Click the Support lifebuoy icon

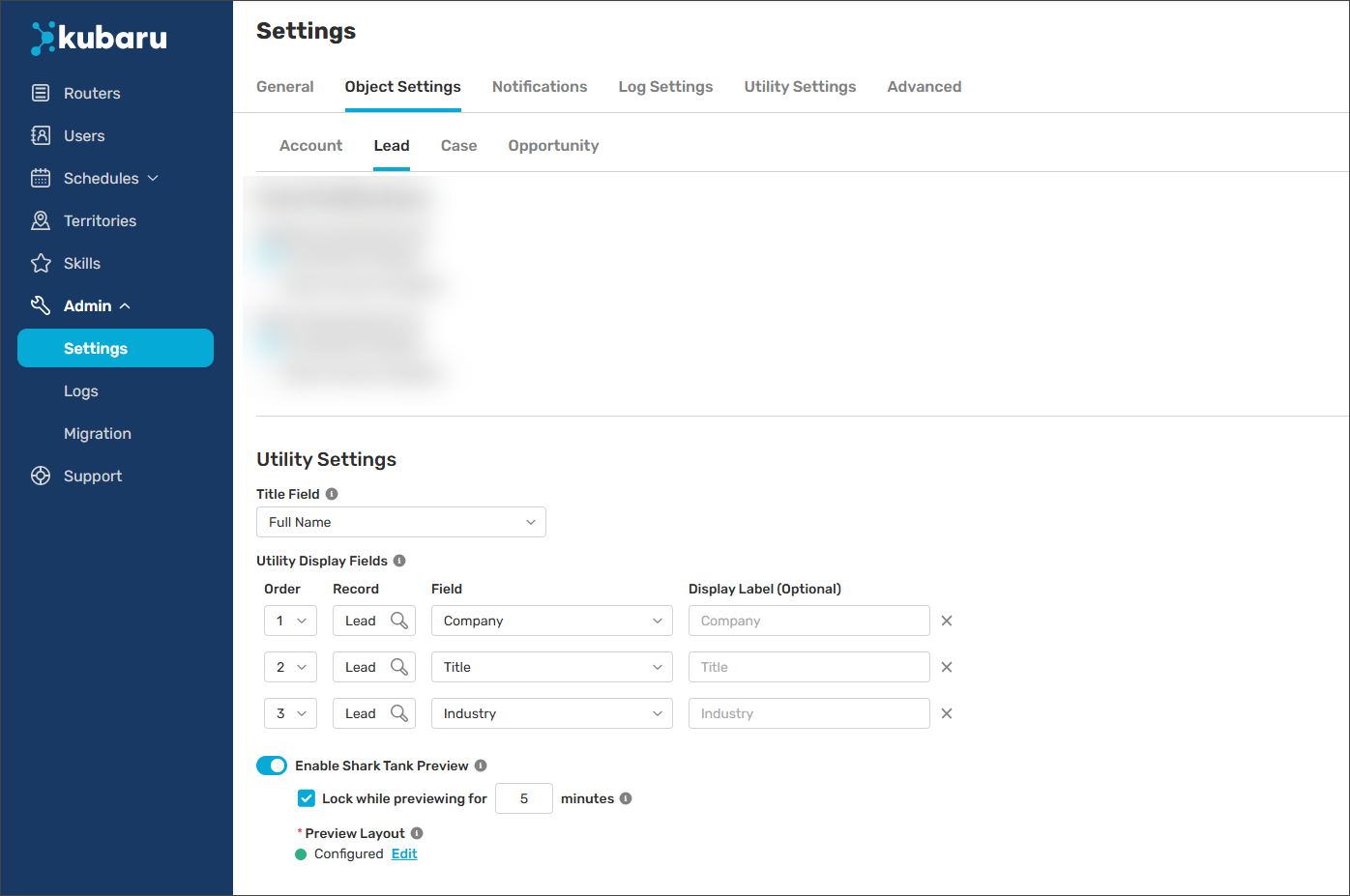click(x=41, y=476)
